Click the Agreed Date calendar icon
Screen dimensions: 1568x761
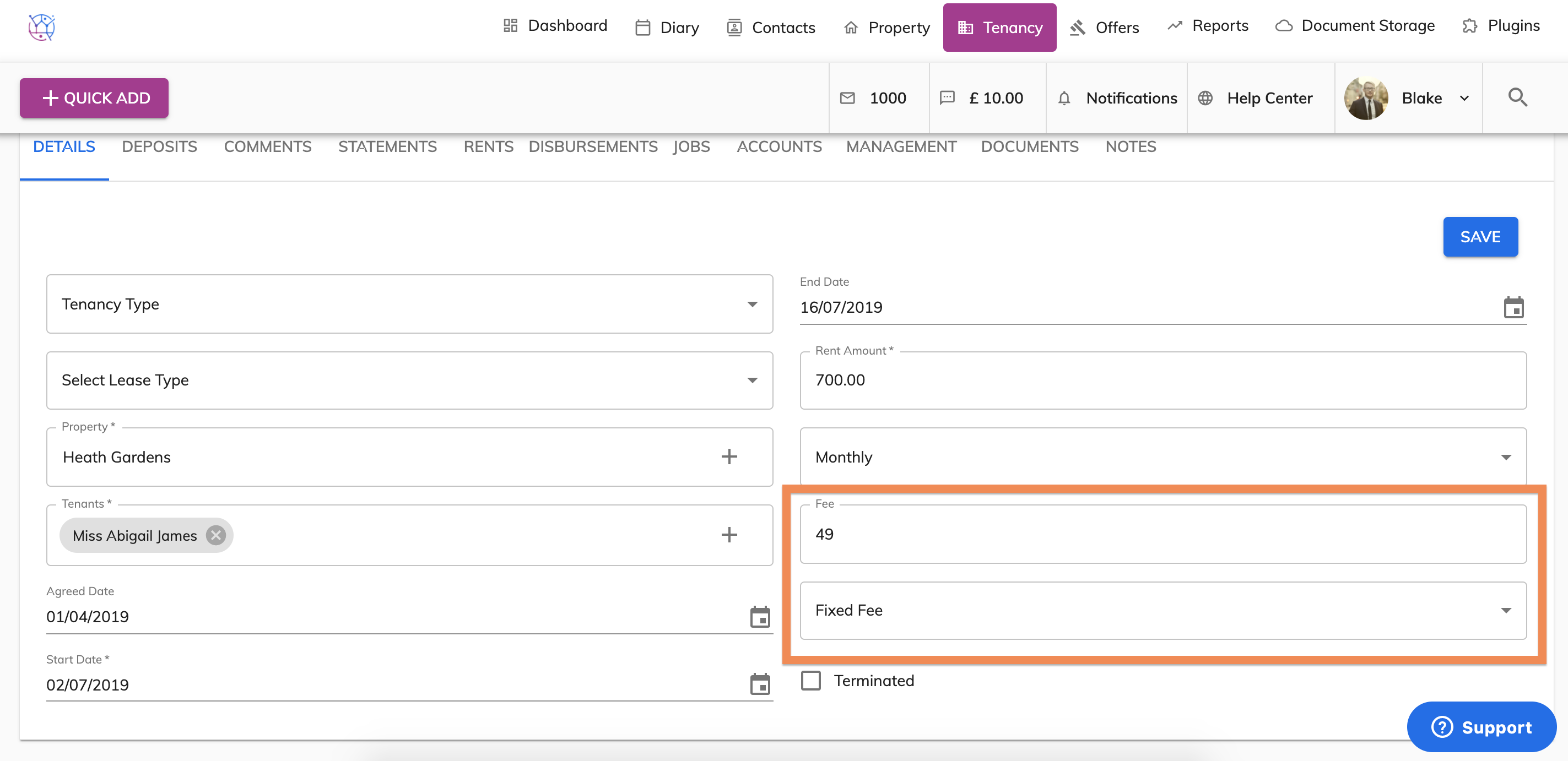click(760, 617)
